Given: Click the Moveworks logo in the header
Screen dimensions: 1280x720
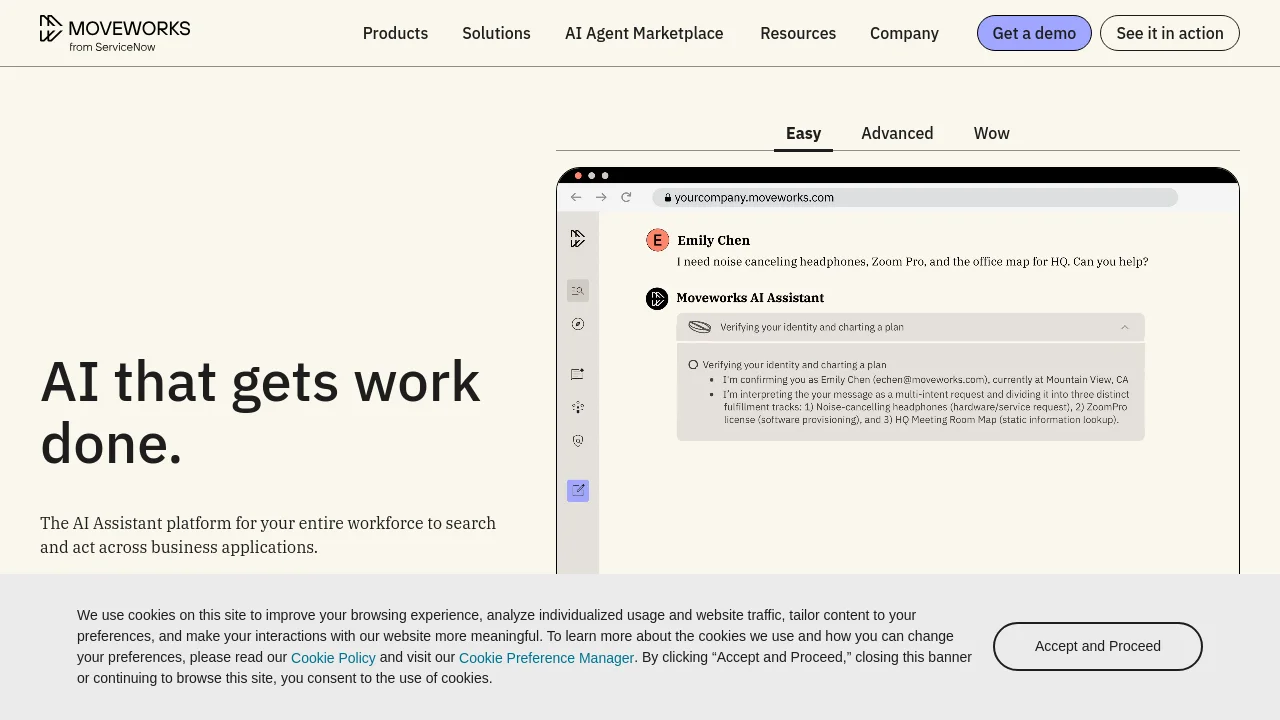Looking at the screenshot, I should (115, 33).
